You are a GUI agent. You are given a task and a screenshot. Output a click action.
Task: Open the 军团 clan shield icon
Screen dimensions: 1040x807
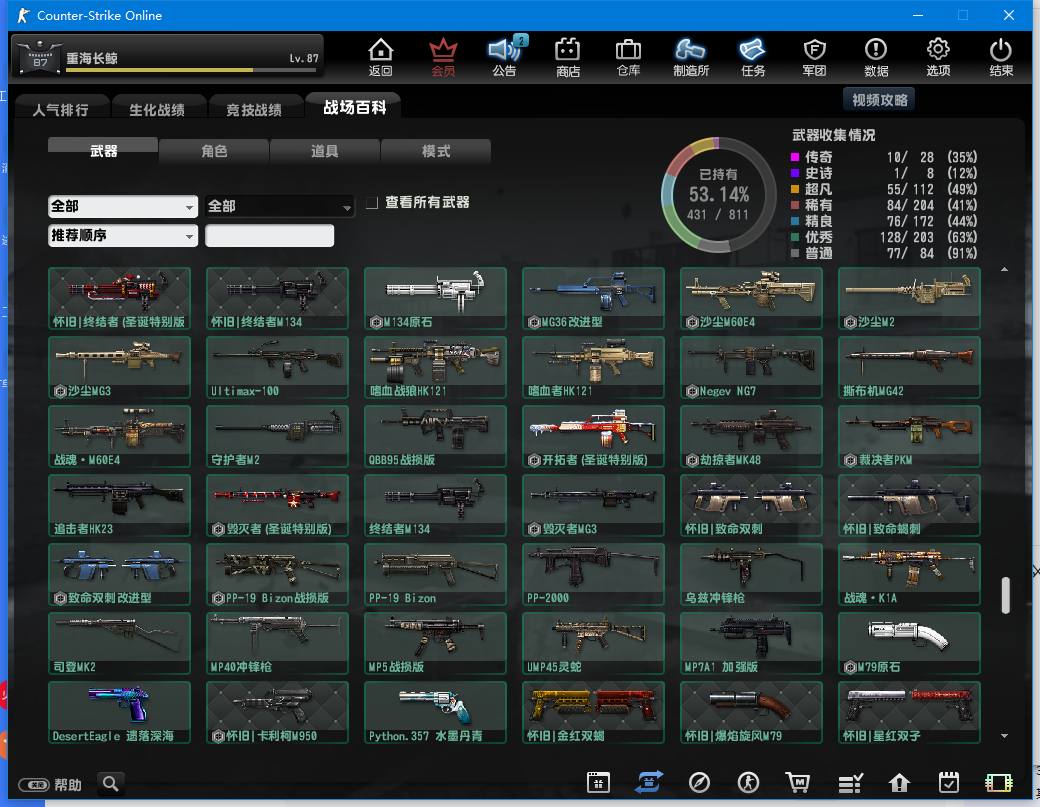[814, 57]
